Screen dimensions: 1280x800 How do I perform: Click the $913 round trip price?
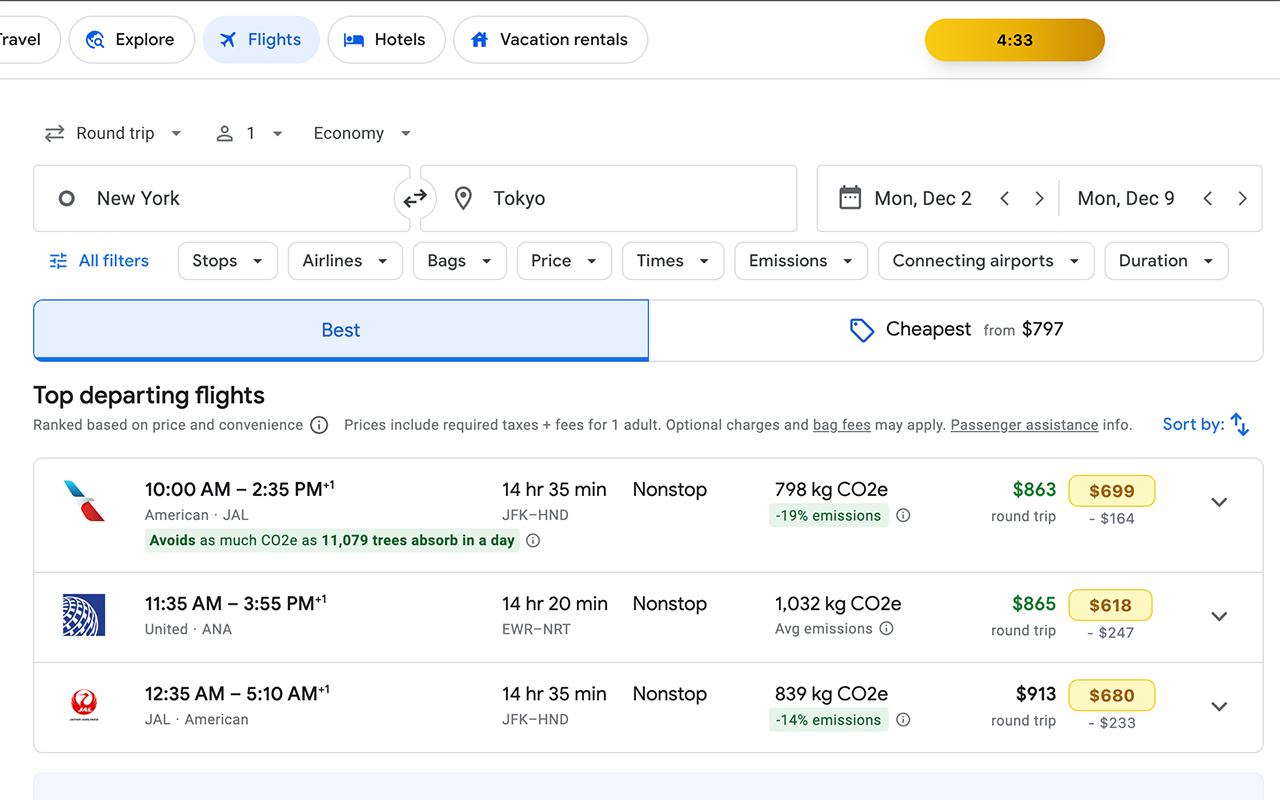(x=1036, y=694)
